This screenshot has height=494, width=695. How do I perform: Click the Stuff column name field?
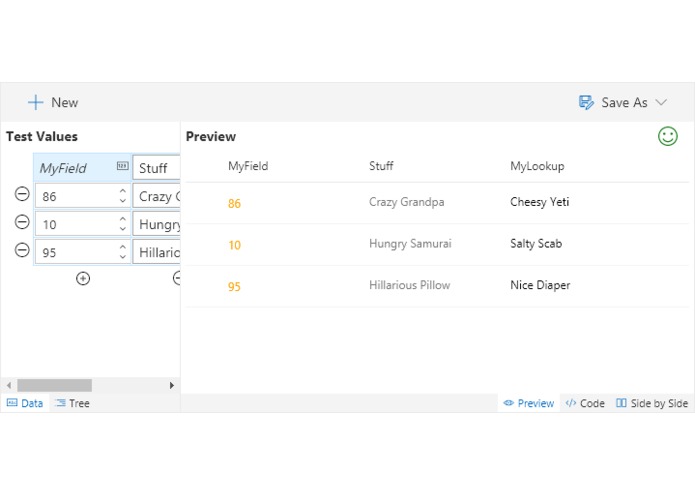[156, 168]
